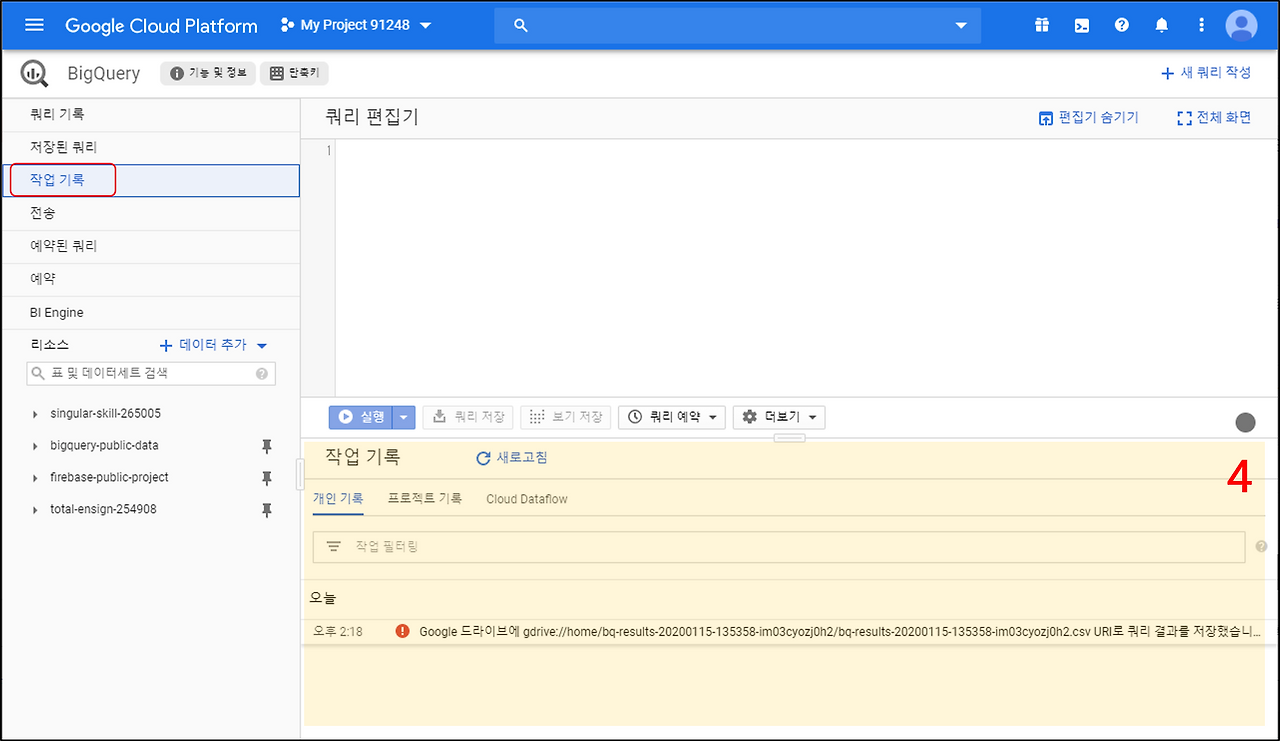Click the horizontal editor/results splitter handle

coord(790,438)
